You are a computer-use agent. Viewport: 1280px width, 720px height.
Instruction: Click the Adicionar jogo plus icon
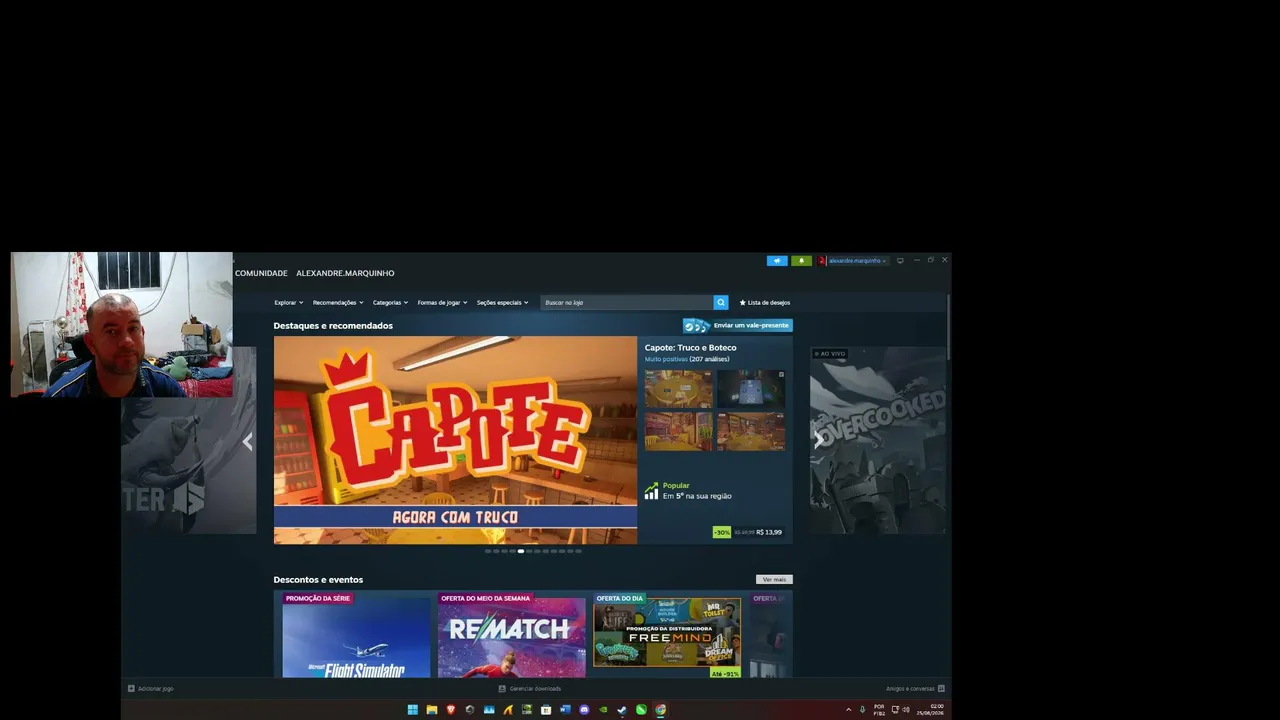(x=131, y=688)
